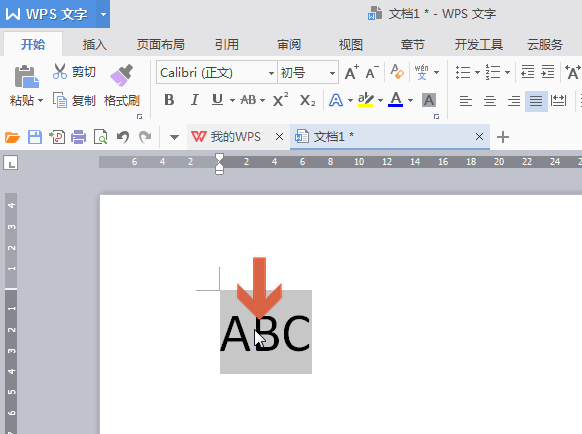Redo the last undone action
Viewport: 582px width, 434px height.
pyautogui.click(x=145, y=137)
